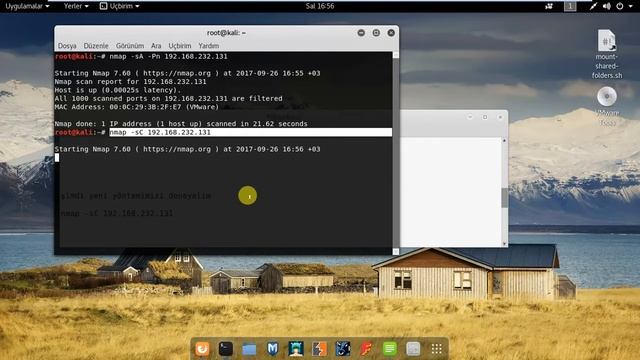Image resolution: width=640 pixels, height=360 pixels.
Task: Click the clock Sal 16:56
Action: point(320,6)
